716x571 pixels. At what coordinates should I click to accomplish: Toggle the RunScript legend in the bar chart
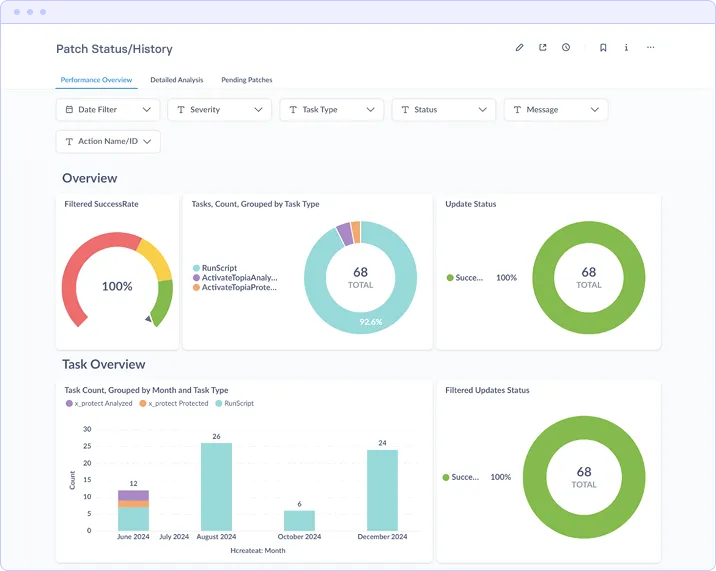pos(234,403)
